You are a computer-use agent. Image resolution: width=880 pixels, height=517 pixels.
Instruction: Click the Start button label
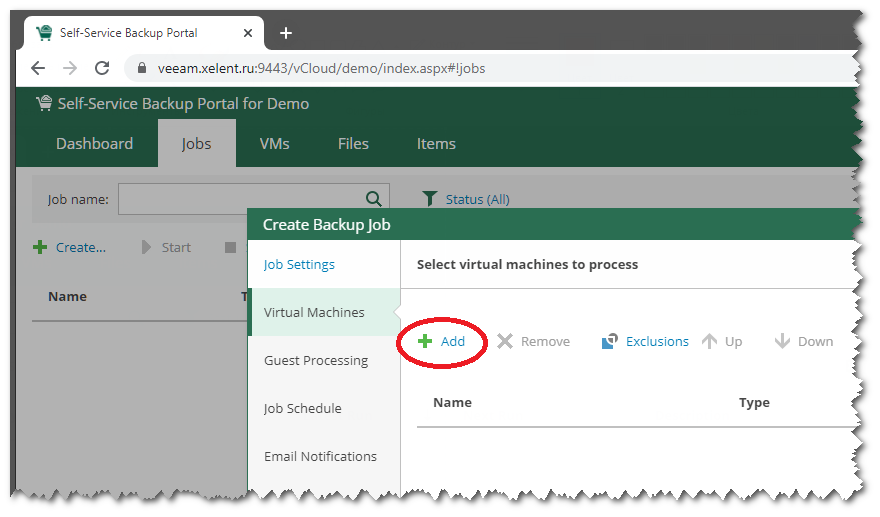click(x=176, y=248)
